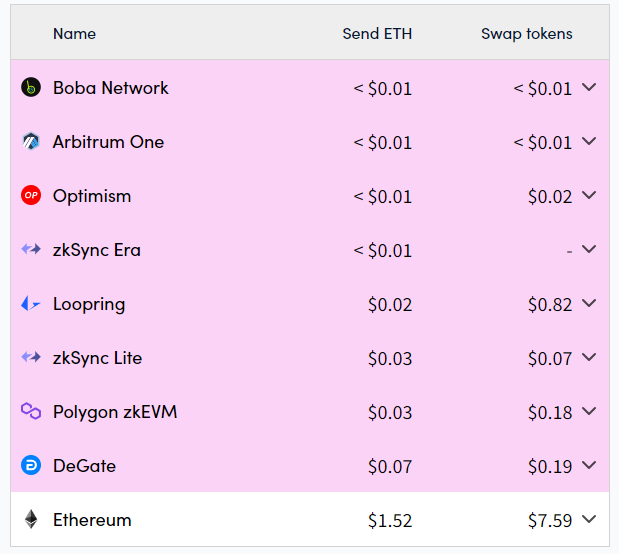The height and width of the screenshot is (554, 619).
Task: Open the Polygon zkEVM name link
Action: click(x=115, y=412)
